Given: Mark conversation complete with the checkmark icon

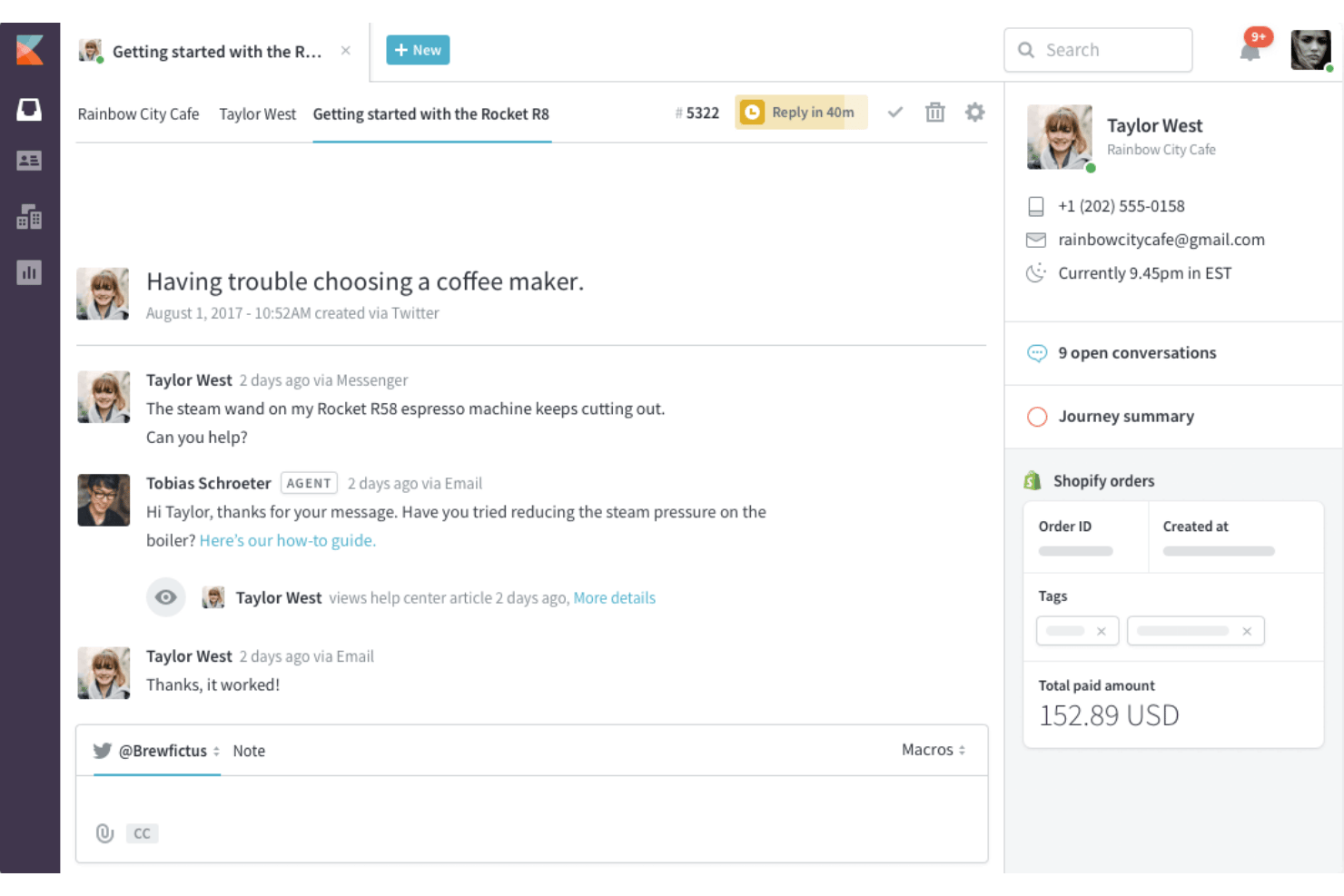Looking at the screenshot, I should click(895, 113).
